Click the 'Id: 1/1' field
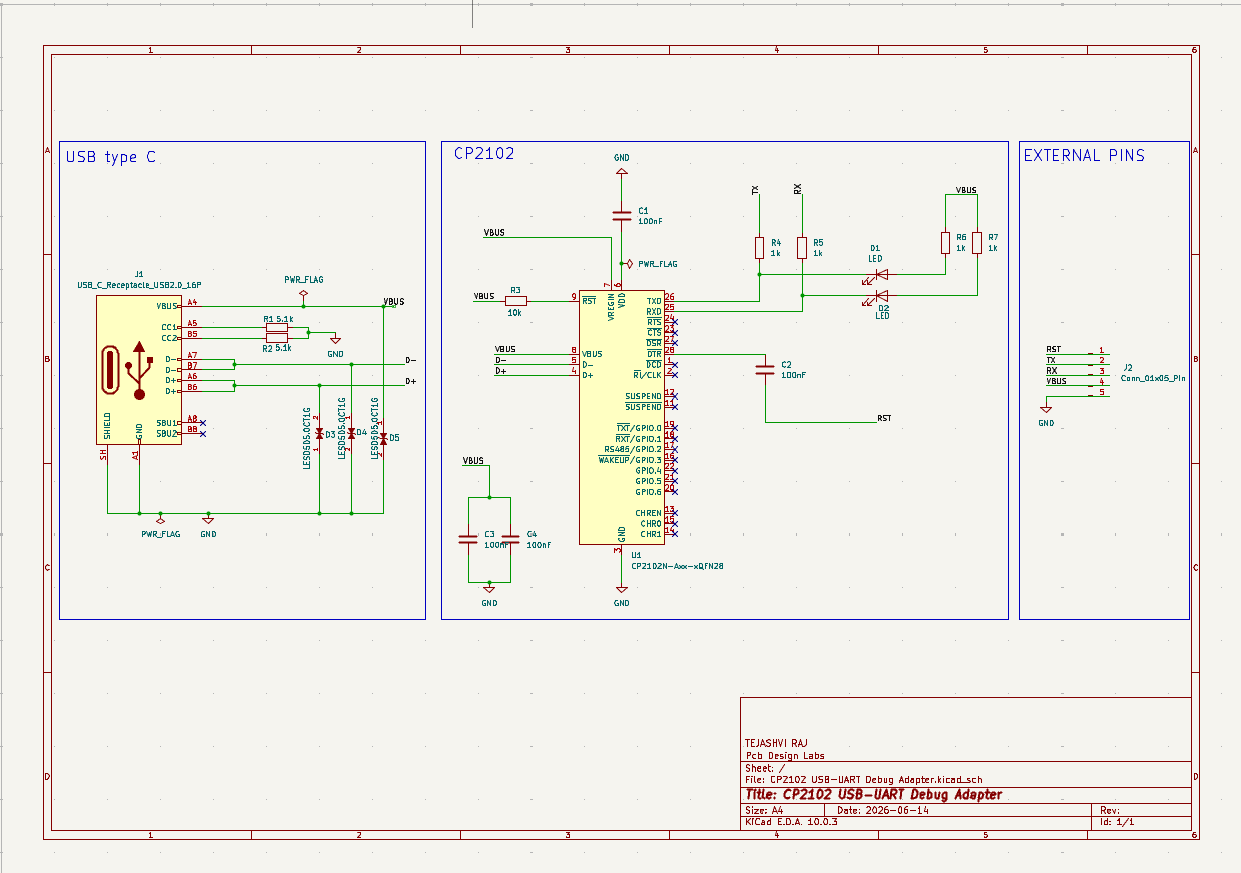Image resolution: width=1241 pixels, height=873 pixels. (x=1117, y=822)
